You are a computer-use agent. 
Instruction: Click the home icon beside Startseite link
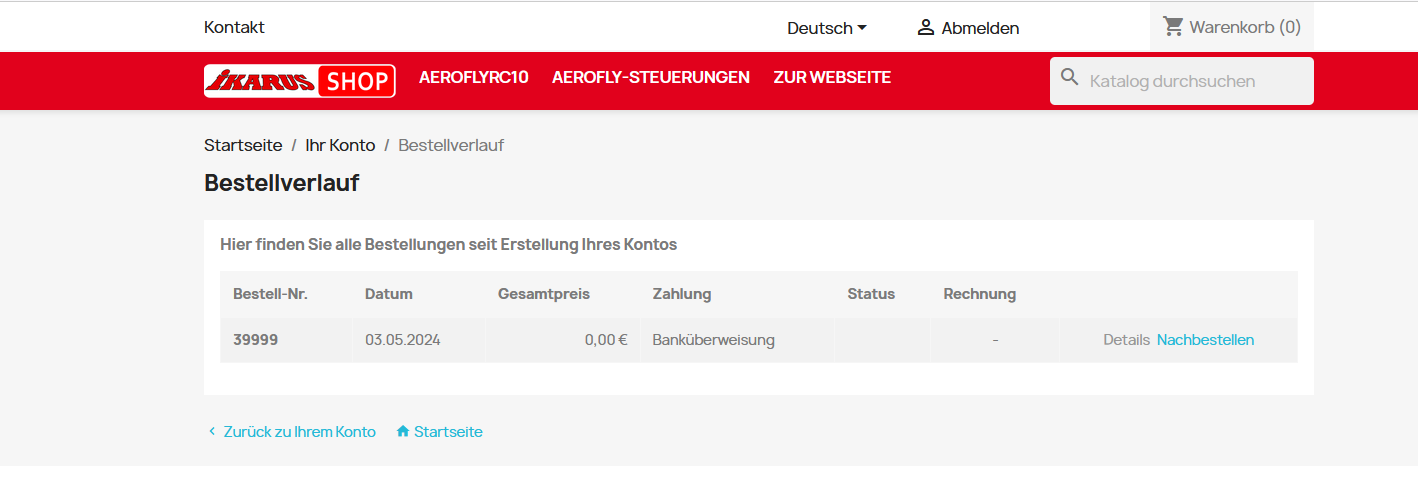[x=403, y=432]
